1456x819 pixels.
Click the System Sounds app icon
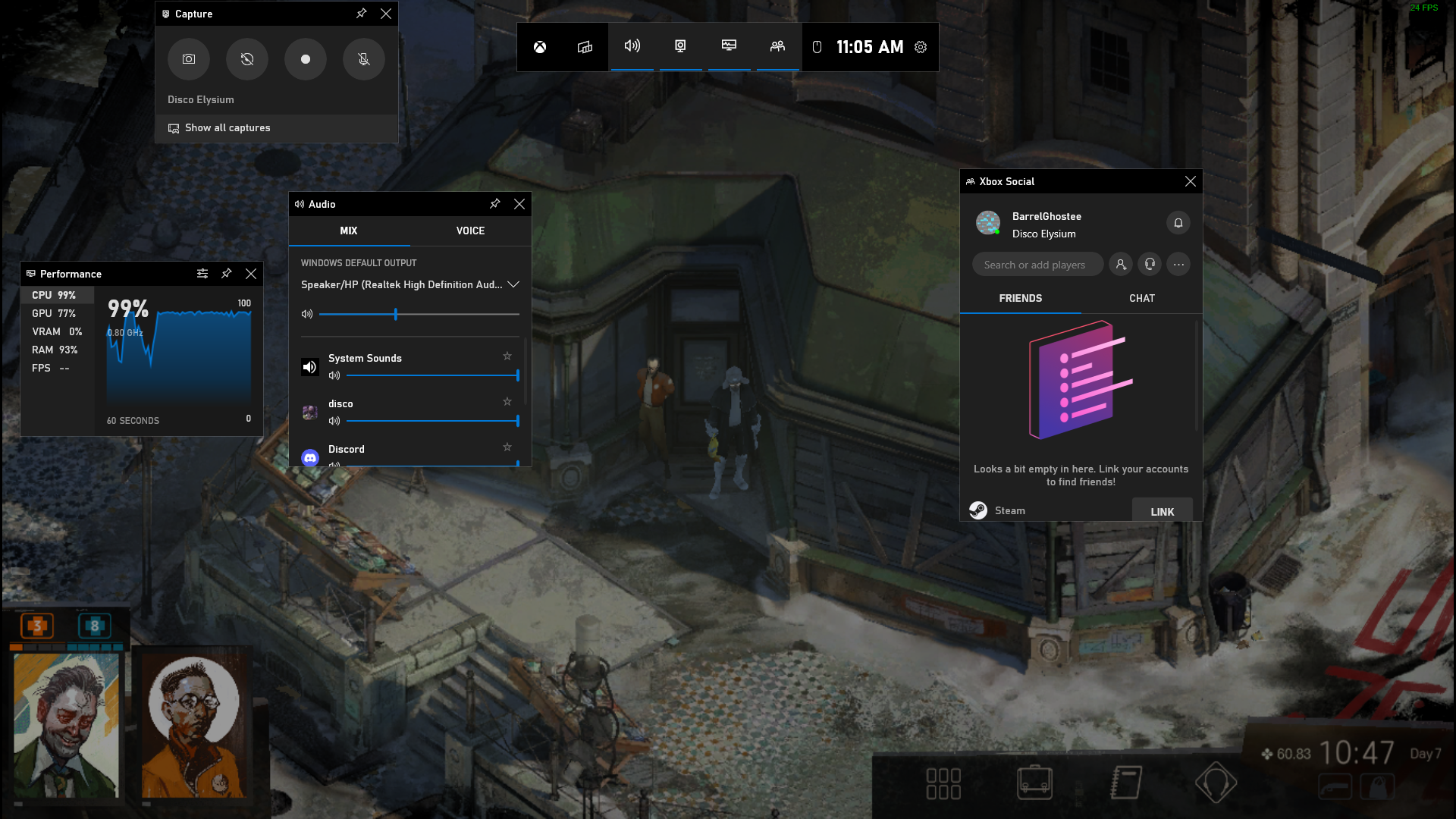point(310,368)
